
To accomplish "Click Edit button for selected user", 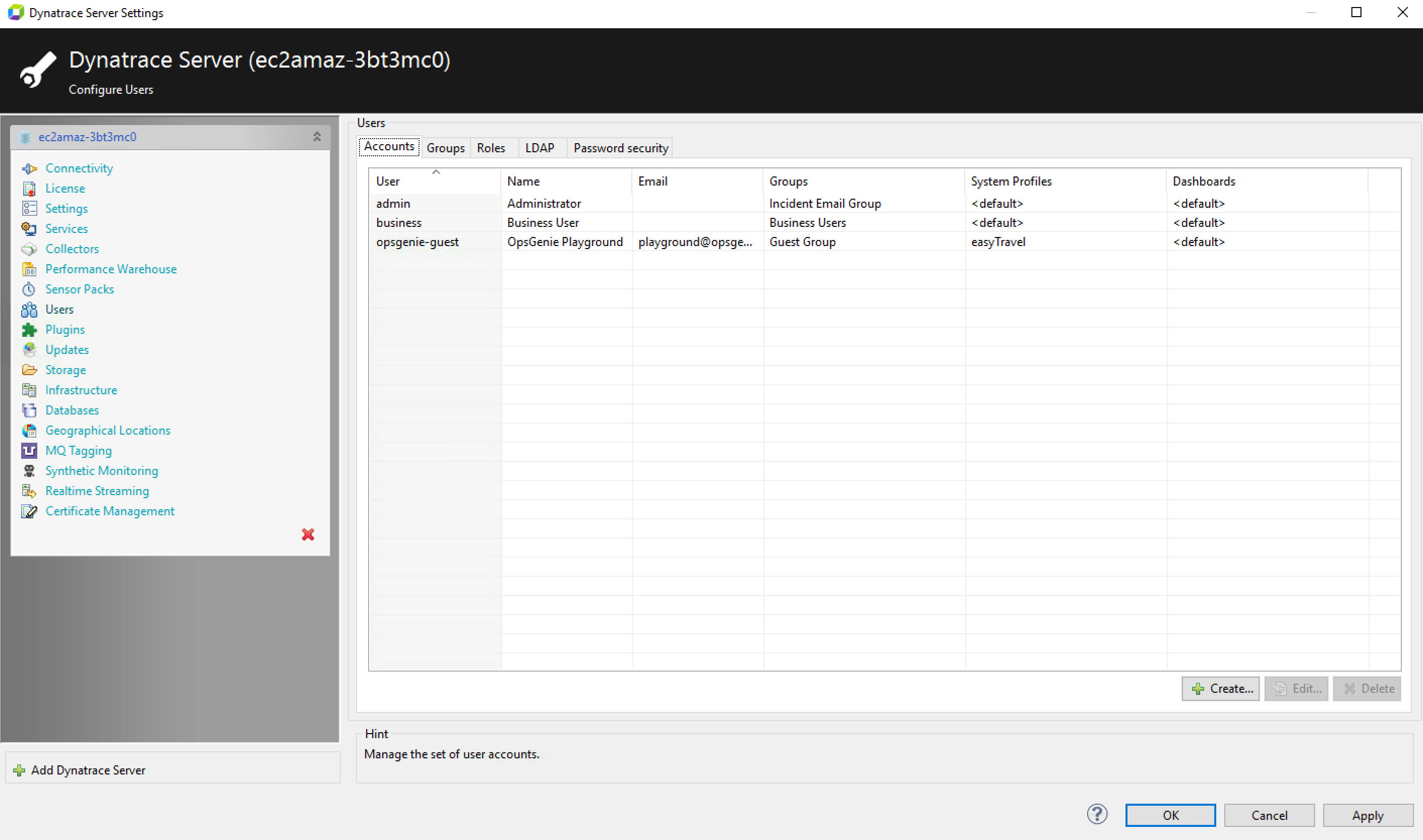I will point(1296,688).
